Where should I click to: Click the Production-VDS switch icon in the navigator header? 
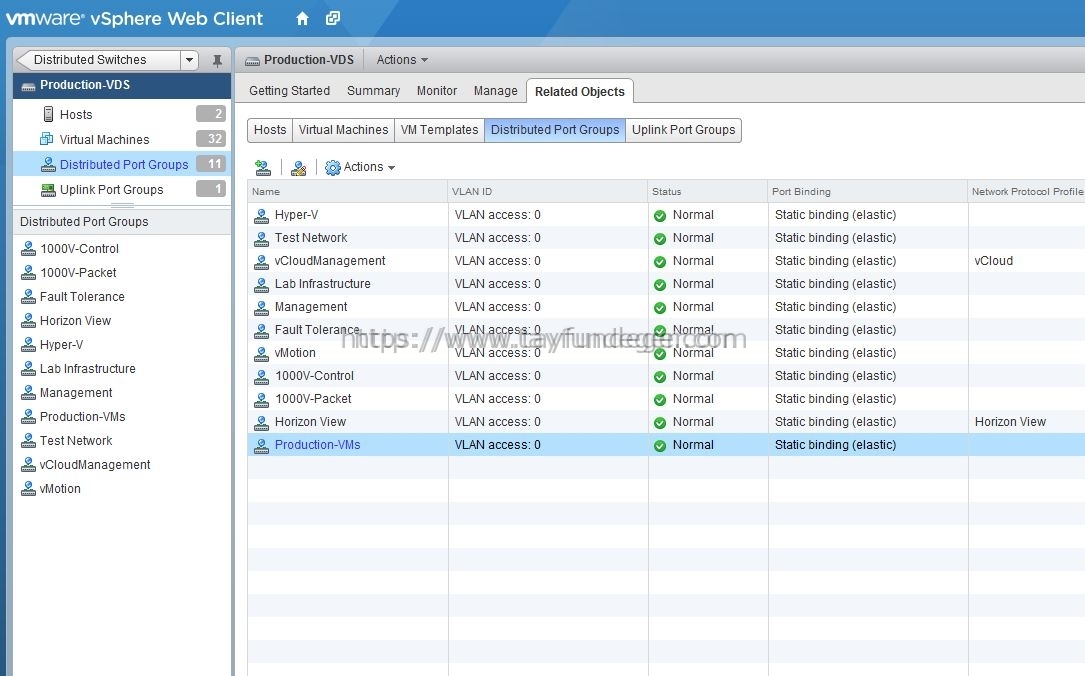pos(28,86)
